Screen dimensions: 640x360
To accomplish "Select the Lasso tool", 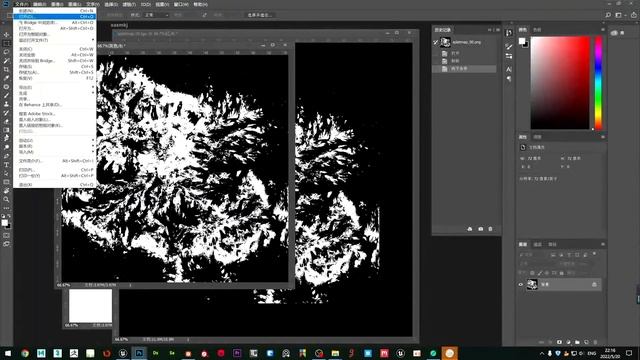I will (6, 52).
